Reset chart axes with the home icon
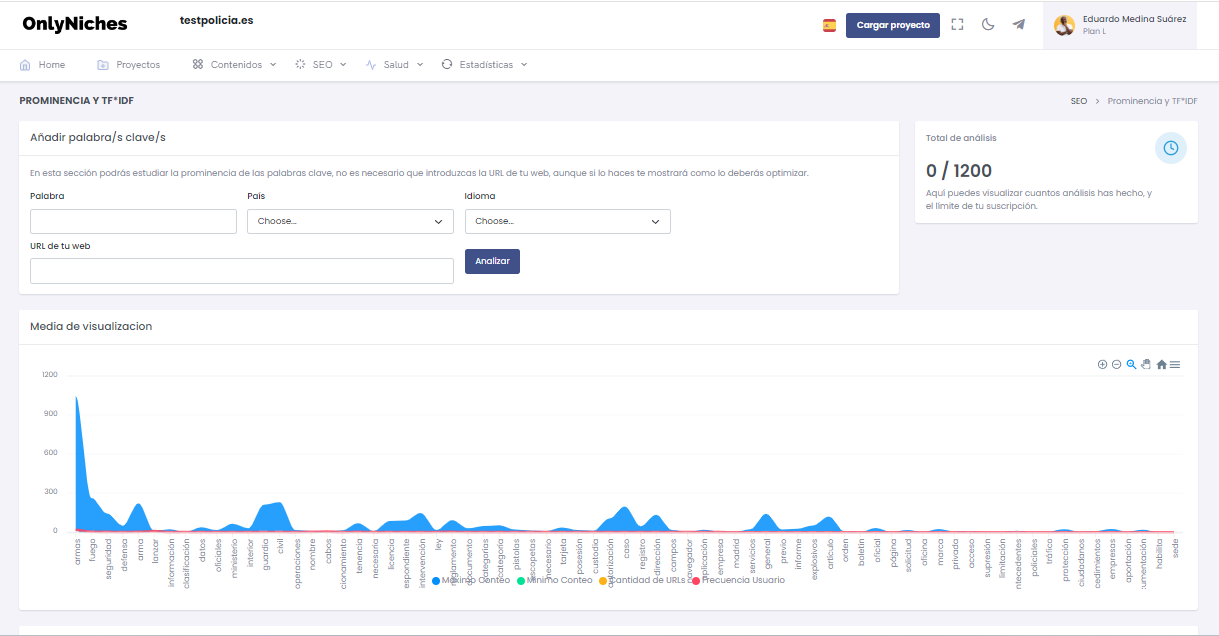This screenshot has height=636, width=1219. tap(1161, 364)
